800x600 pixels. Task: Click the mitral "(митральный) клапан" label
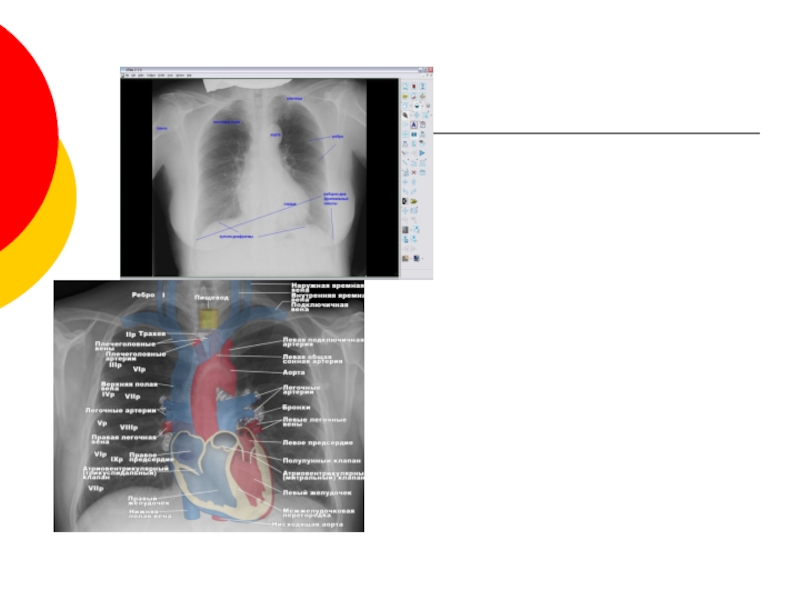pyautogui.click(x=323, y=478)
